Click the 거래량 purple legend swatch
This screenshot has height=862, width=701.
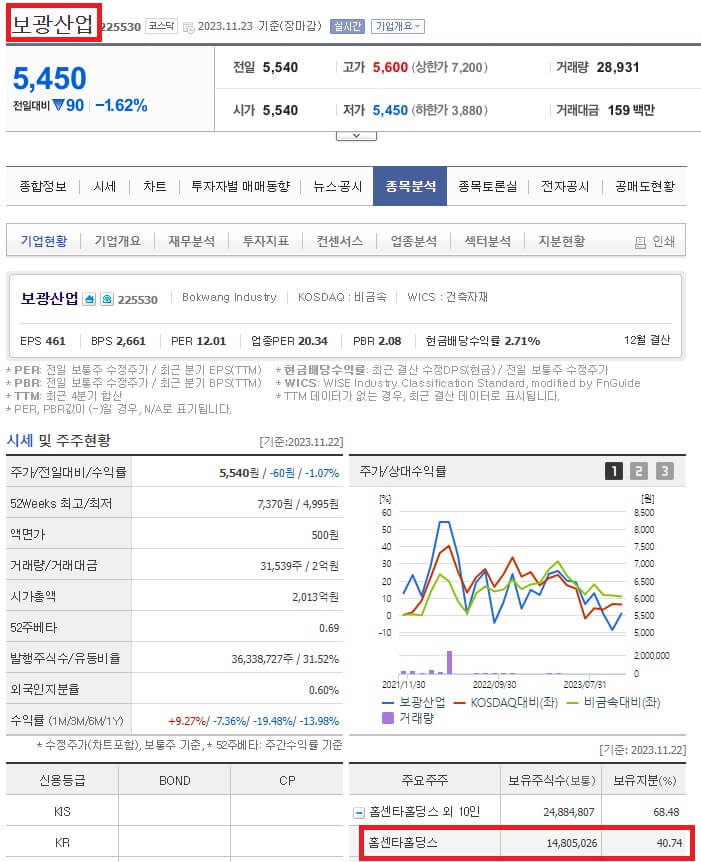(388, 718)
